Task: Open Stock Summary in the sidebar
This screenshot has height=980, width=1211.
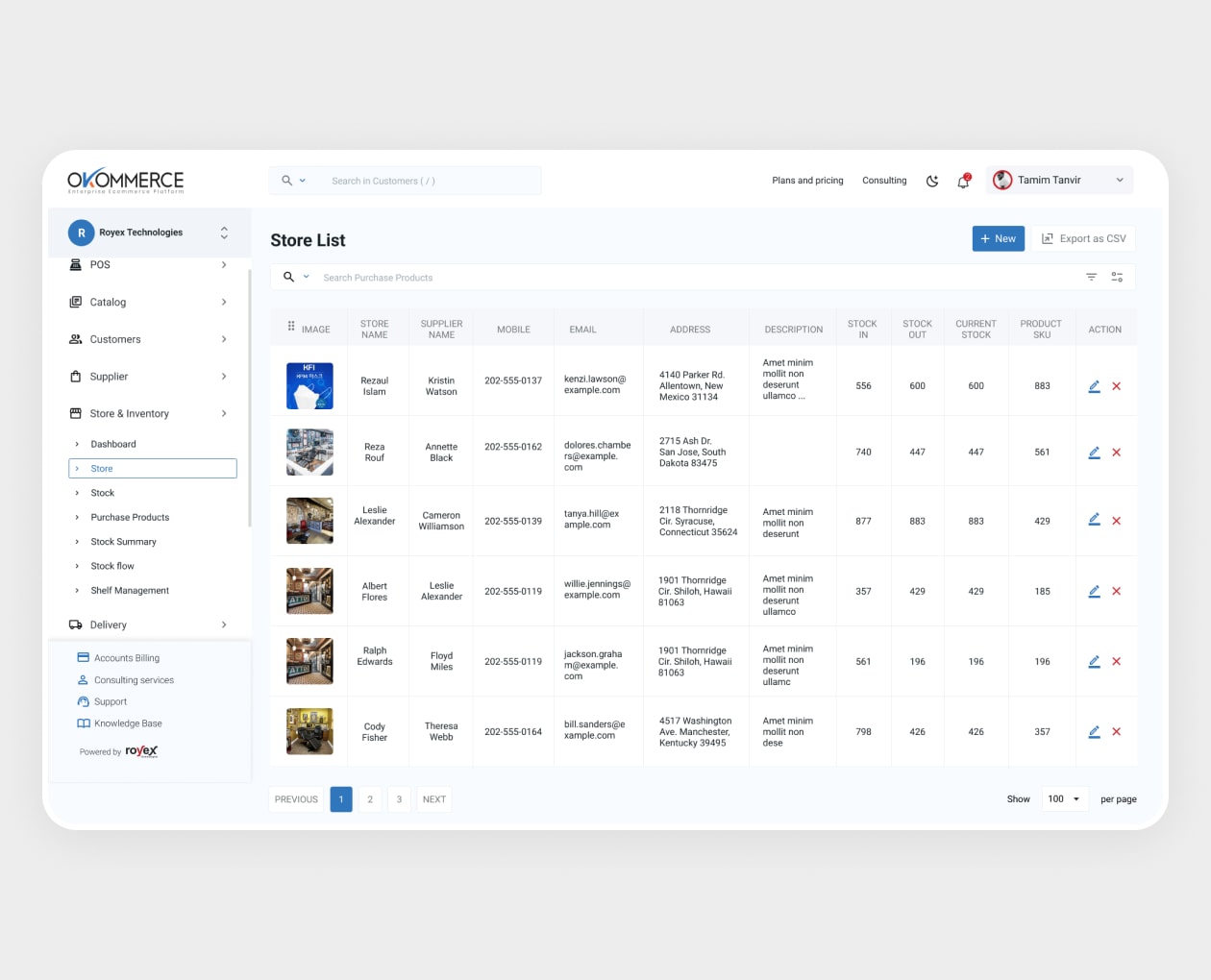Action: pos(123,542)
